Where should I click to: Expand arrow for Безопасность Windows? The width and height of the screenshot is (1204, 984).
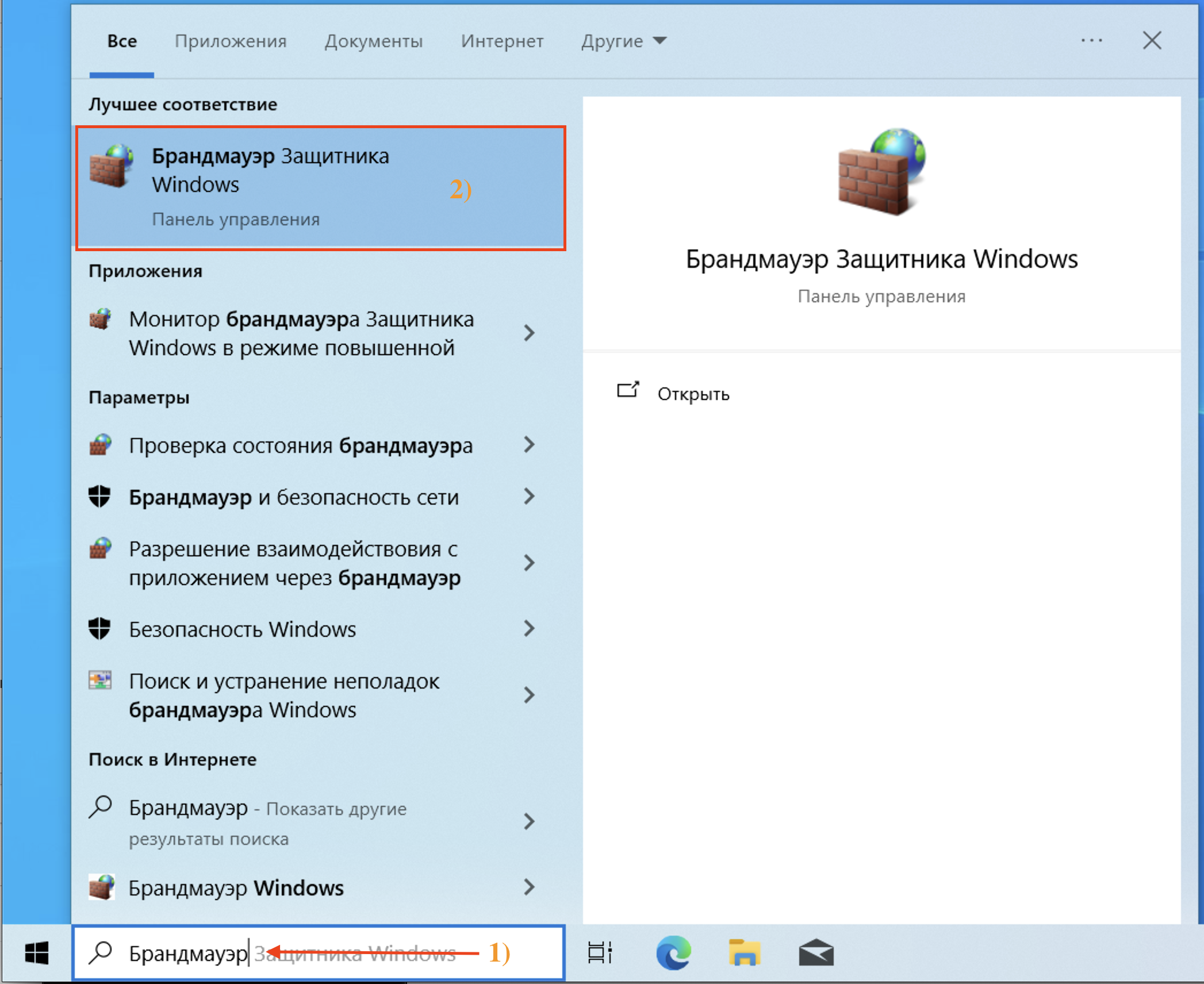pyautogui.click(x=529, y=628)
